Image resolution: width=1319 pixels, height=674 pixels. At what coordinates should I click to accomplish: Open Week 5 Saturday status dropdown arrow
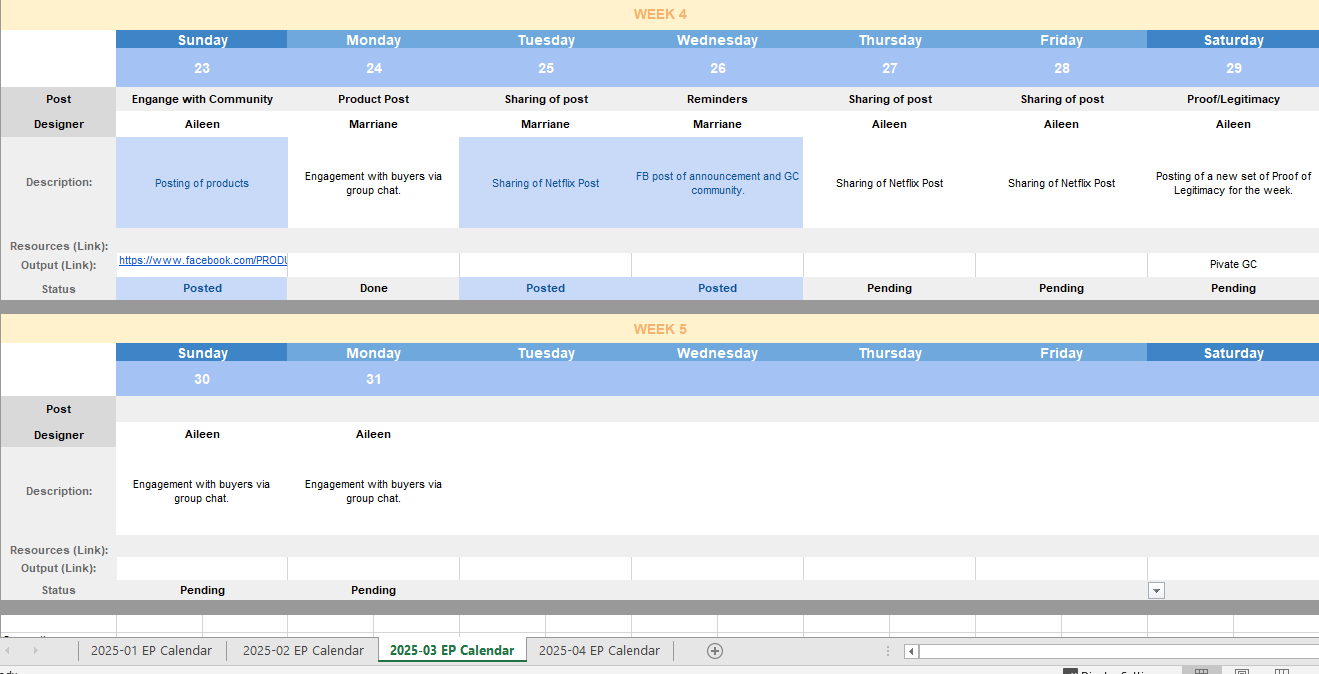[x=1156, y=591]
